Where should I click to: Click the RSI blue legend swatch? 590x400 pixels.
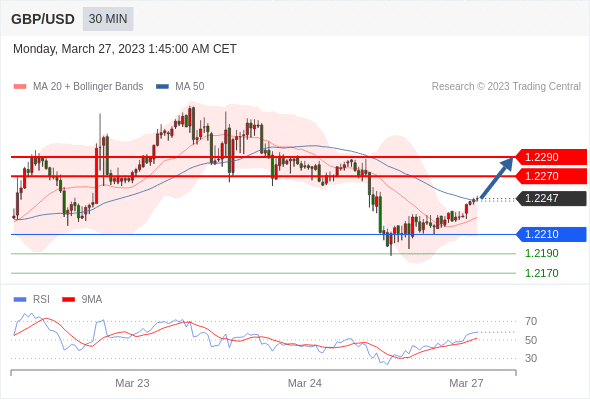20,300
